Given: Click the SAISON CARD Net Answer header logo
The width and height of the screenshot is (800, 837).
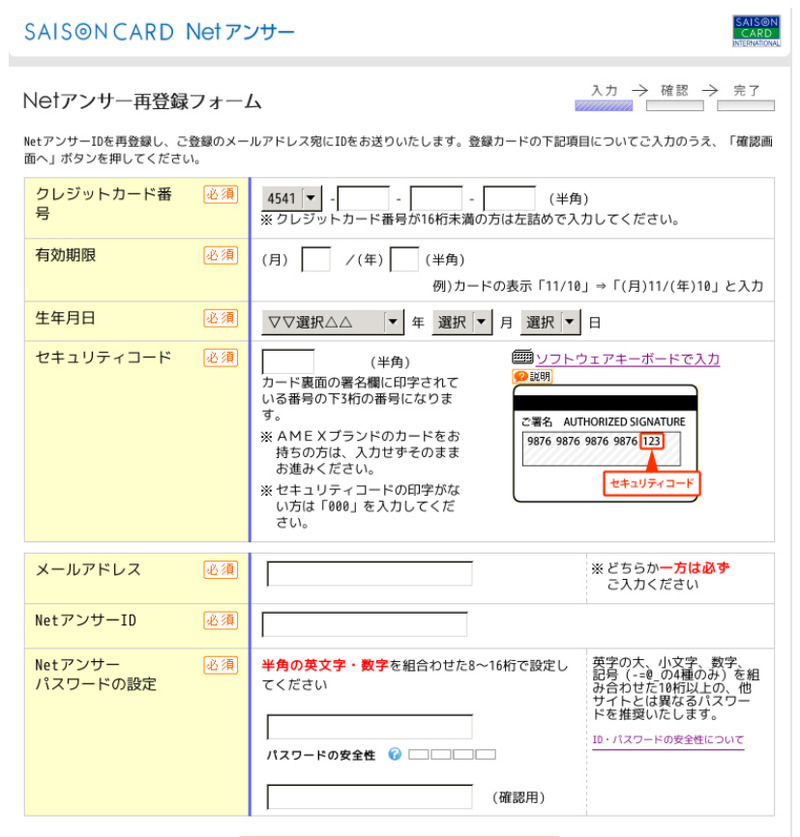Looking at the screenshot, I should click(159, 31).
